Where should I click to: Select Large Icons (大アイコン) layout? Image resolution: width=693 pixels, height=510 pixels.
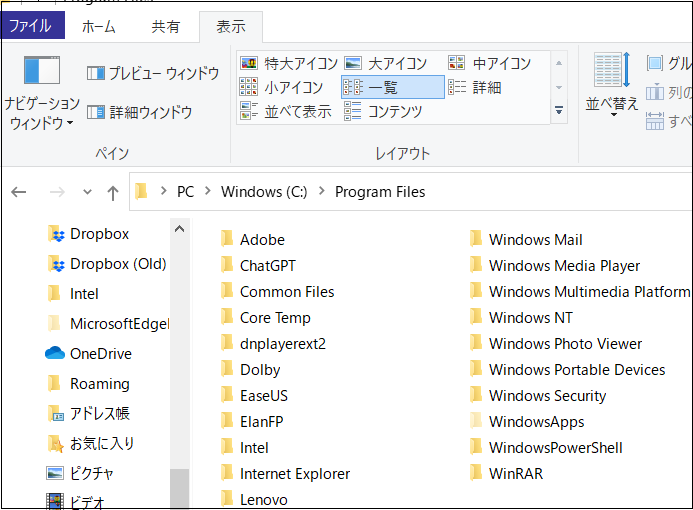click(x=387, y=63)
